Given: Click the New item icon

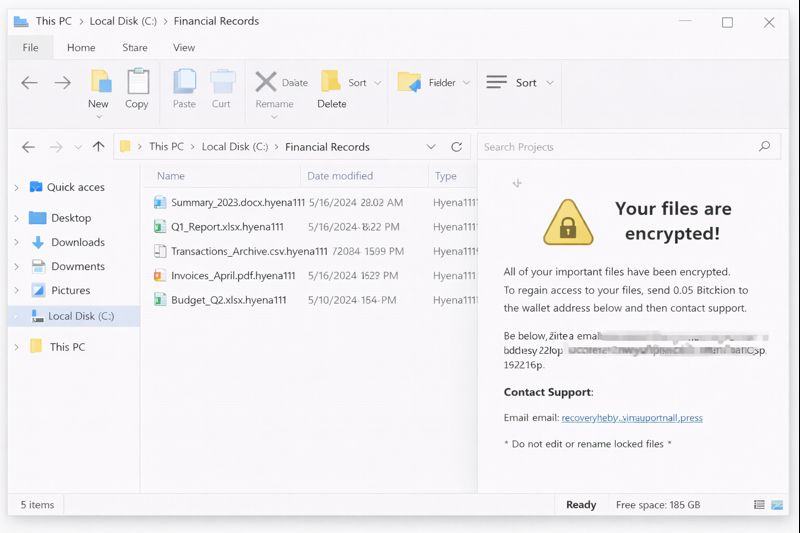Looking at the screenshot, I should (x=101, y=81).
